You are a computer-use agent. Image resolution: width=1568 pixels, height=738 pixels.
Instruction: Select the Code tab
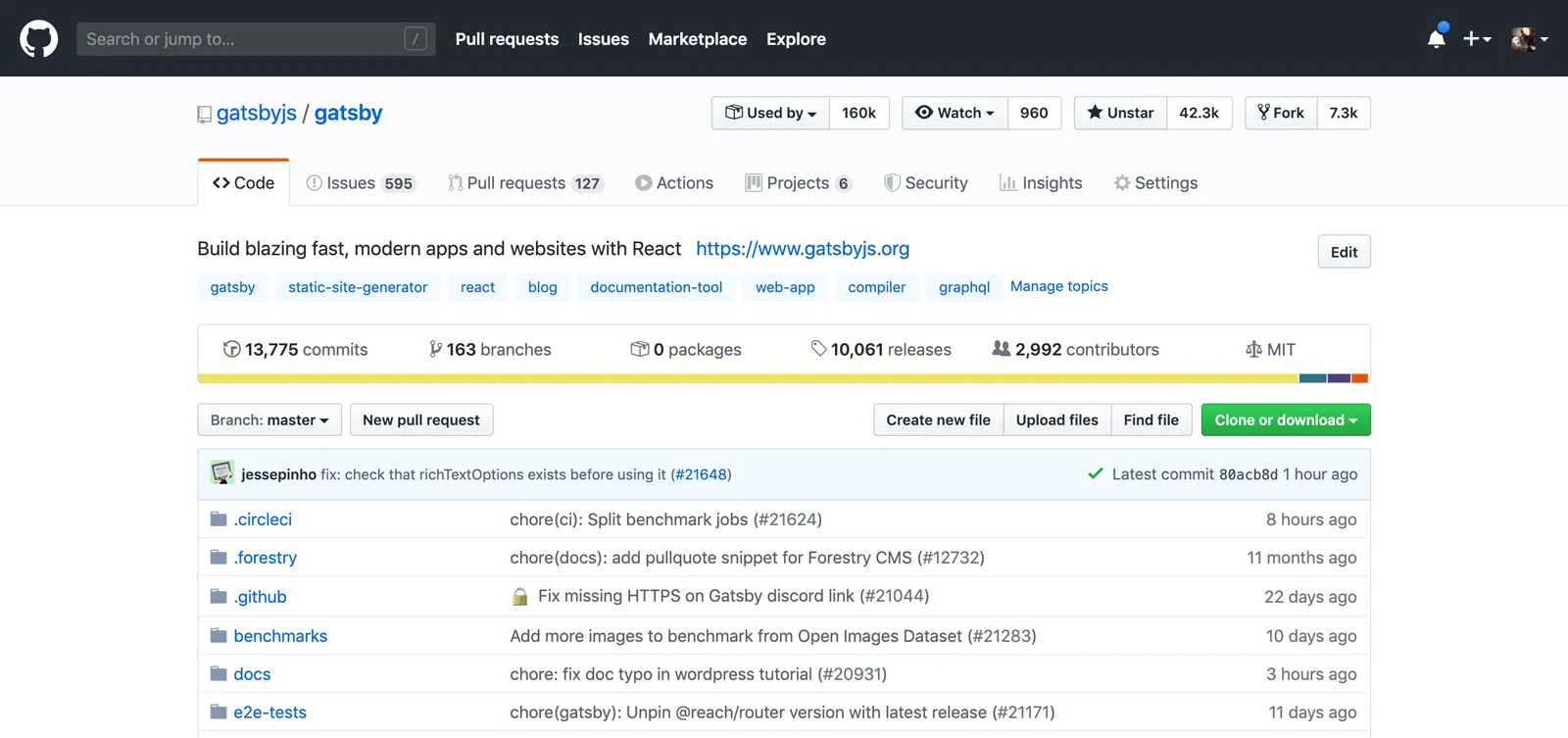[243, 182]
